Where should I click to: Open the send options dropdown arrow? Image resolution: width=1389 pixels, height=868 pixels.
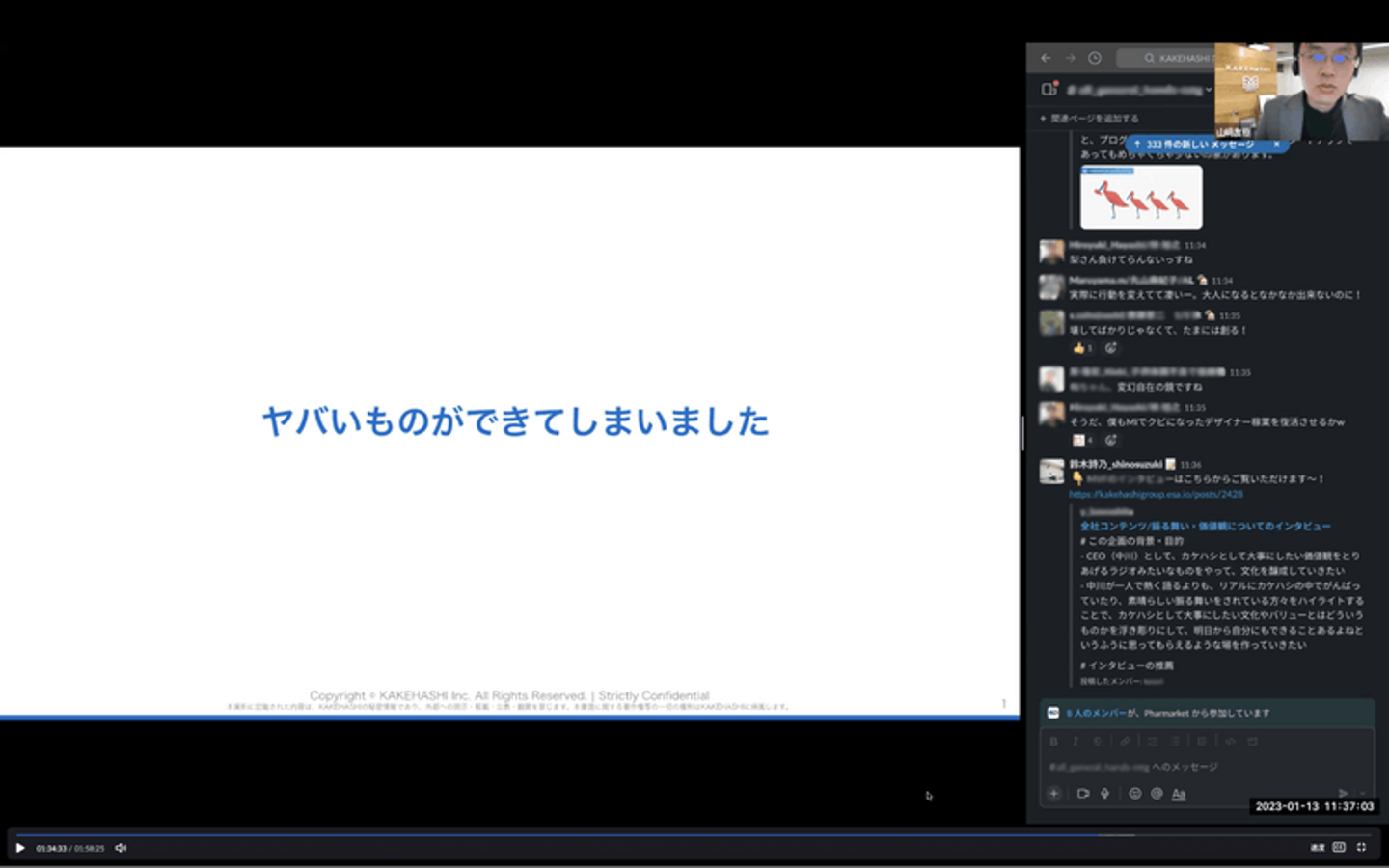click(1364, 793)
